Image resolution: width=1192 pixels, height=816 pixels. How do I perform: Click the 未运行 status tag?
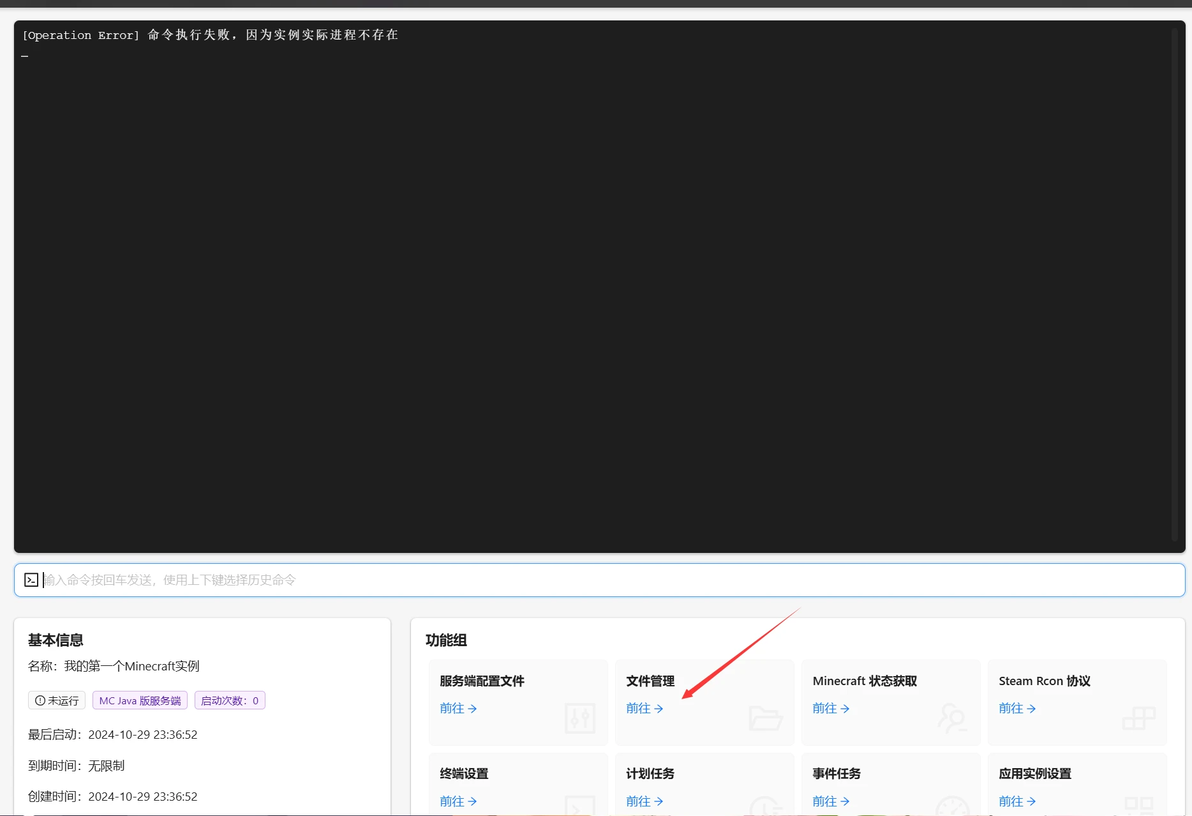click(57, 700)
